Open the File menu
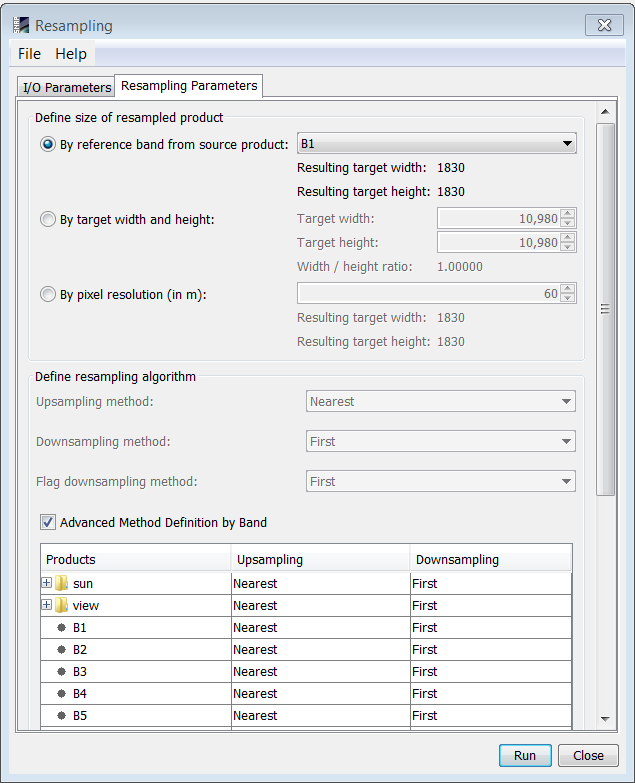The height and width of the screenshot is (783, 635). tap(29, 53)
